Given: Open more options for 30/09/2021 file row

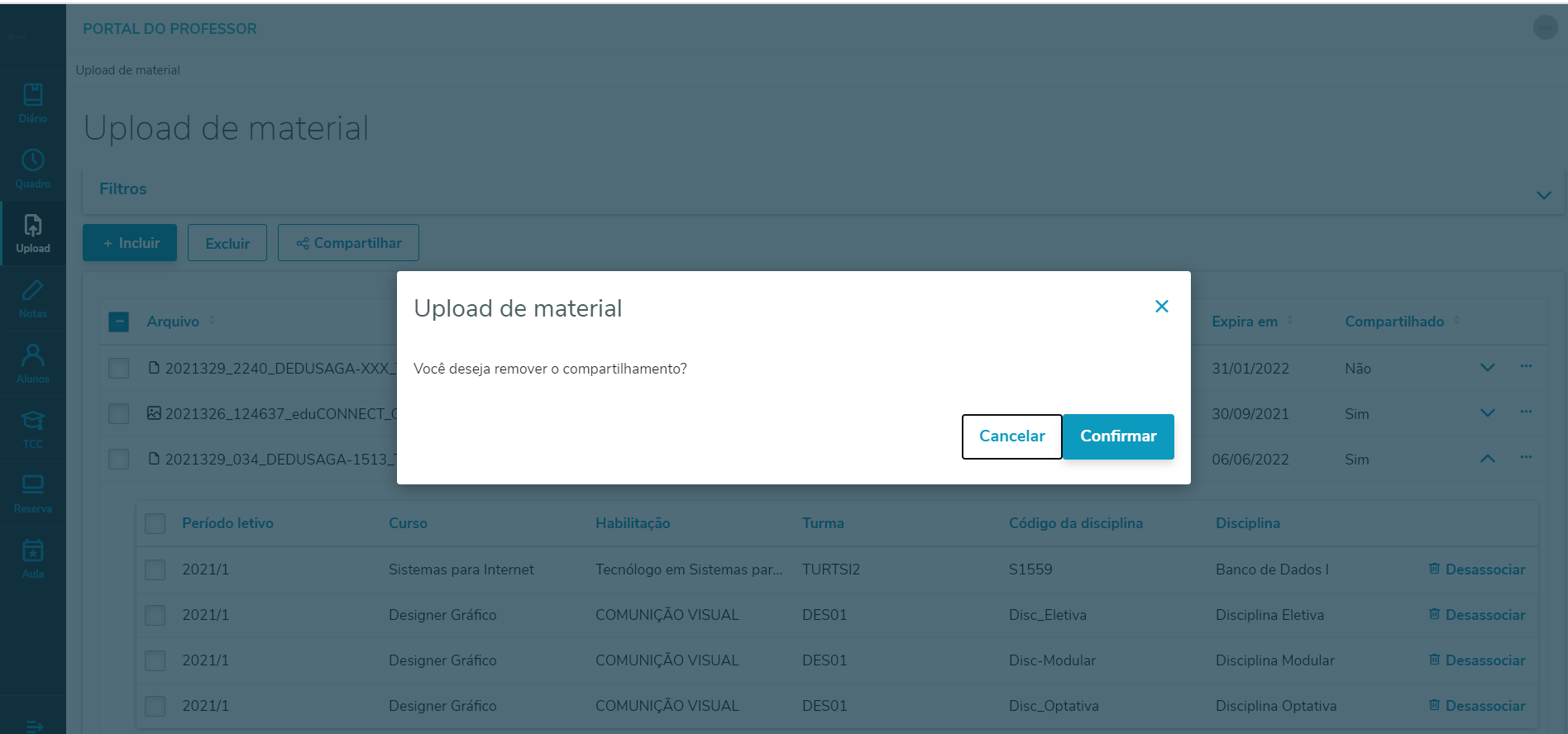Looking at the screenshot, I should point(1526,412).
